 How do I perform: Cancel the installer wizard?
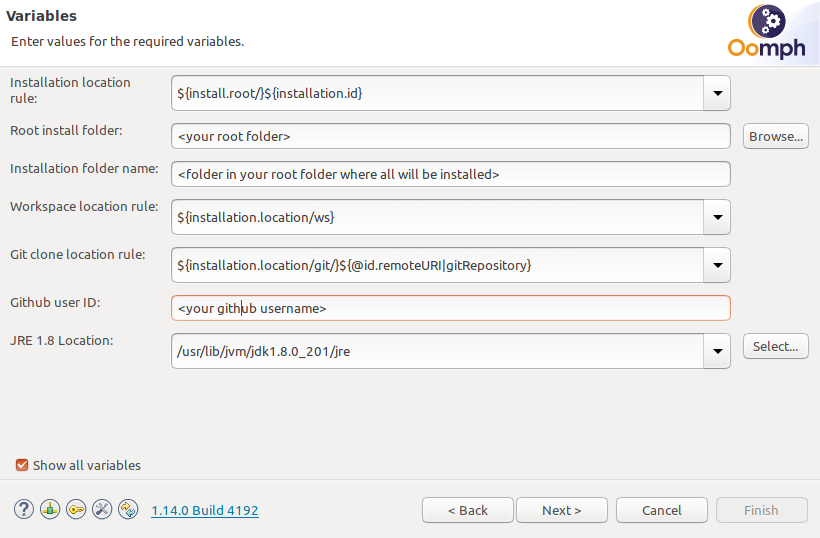tap(661, 510)
